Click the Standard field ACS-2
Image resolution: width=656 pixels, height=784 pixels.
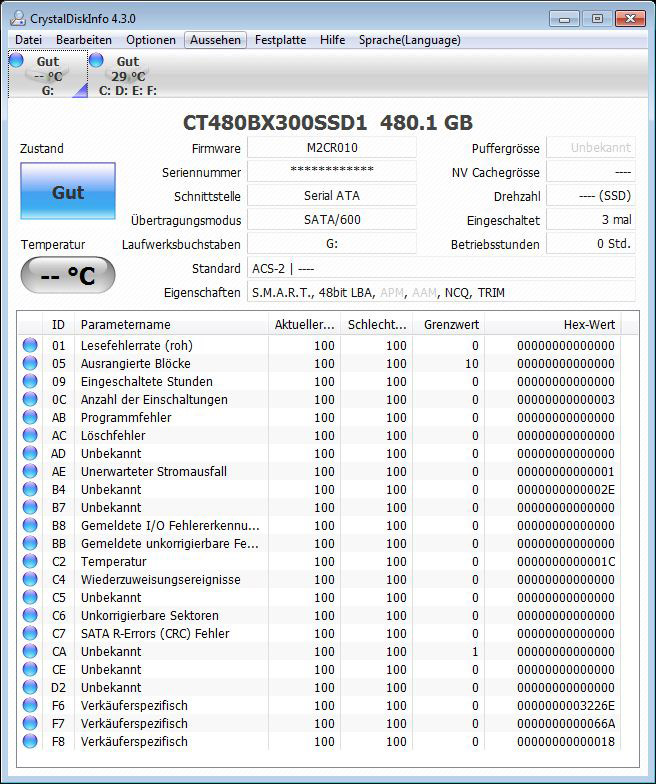click(x=442, y=268)
